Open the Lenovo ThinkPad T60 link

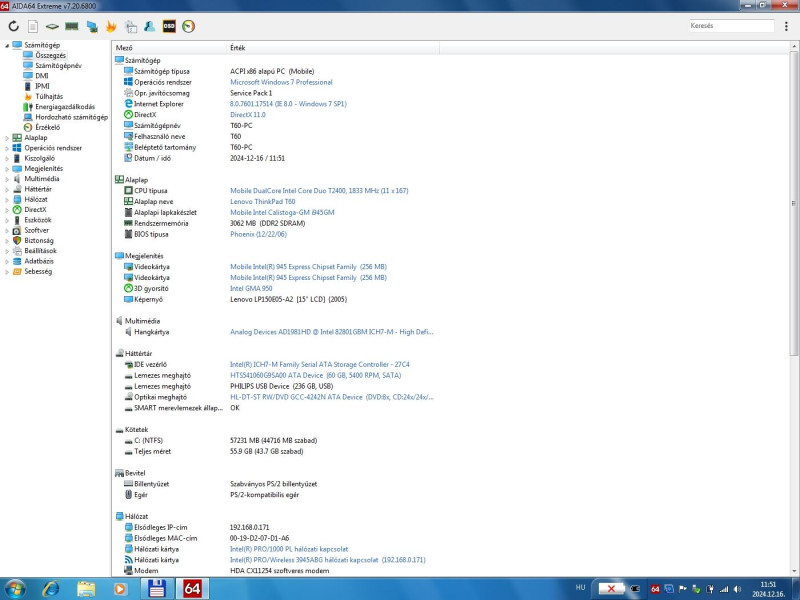pos(262,202)
